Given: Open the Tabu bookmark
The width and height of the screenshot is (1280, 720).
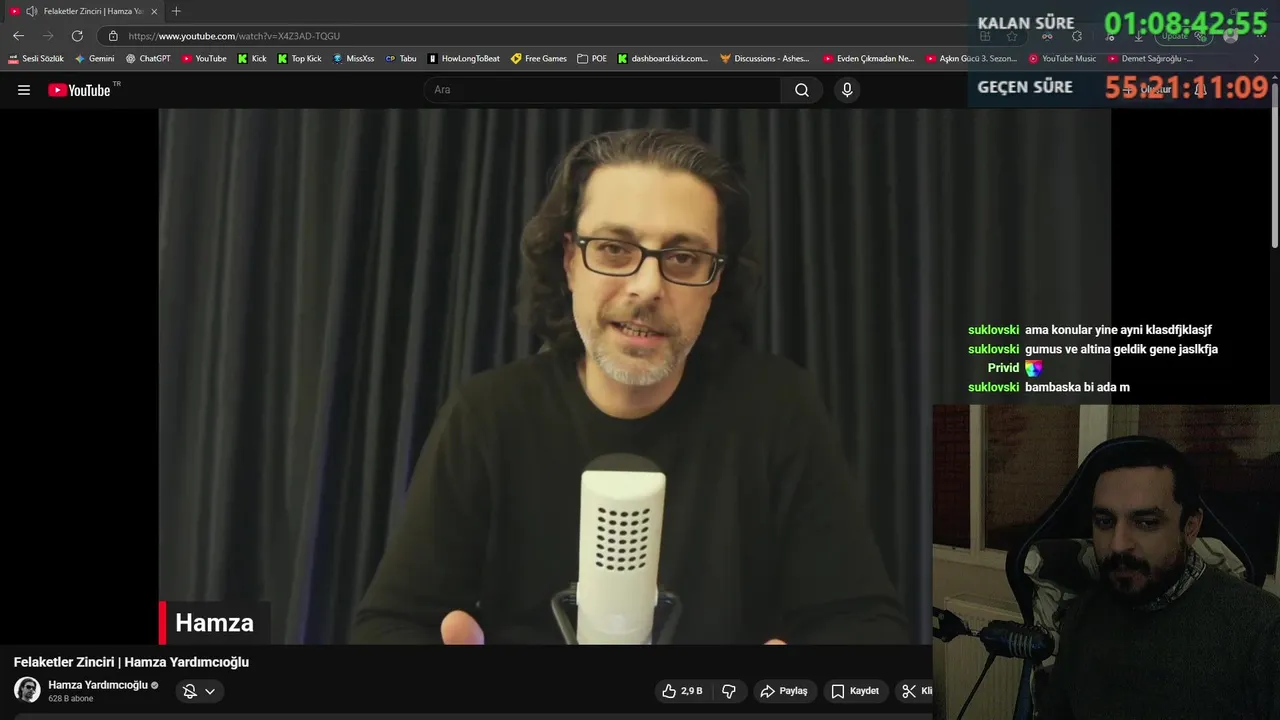Looking at the screenshot, I should coord(401,59).
